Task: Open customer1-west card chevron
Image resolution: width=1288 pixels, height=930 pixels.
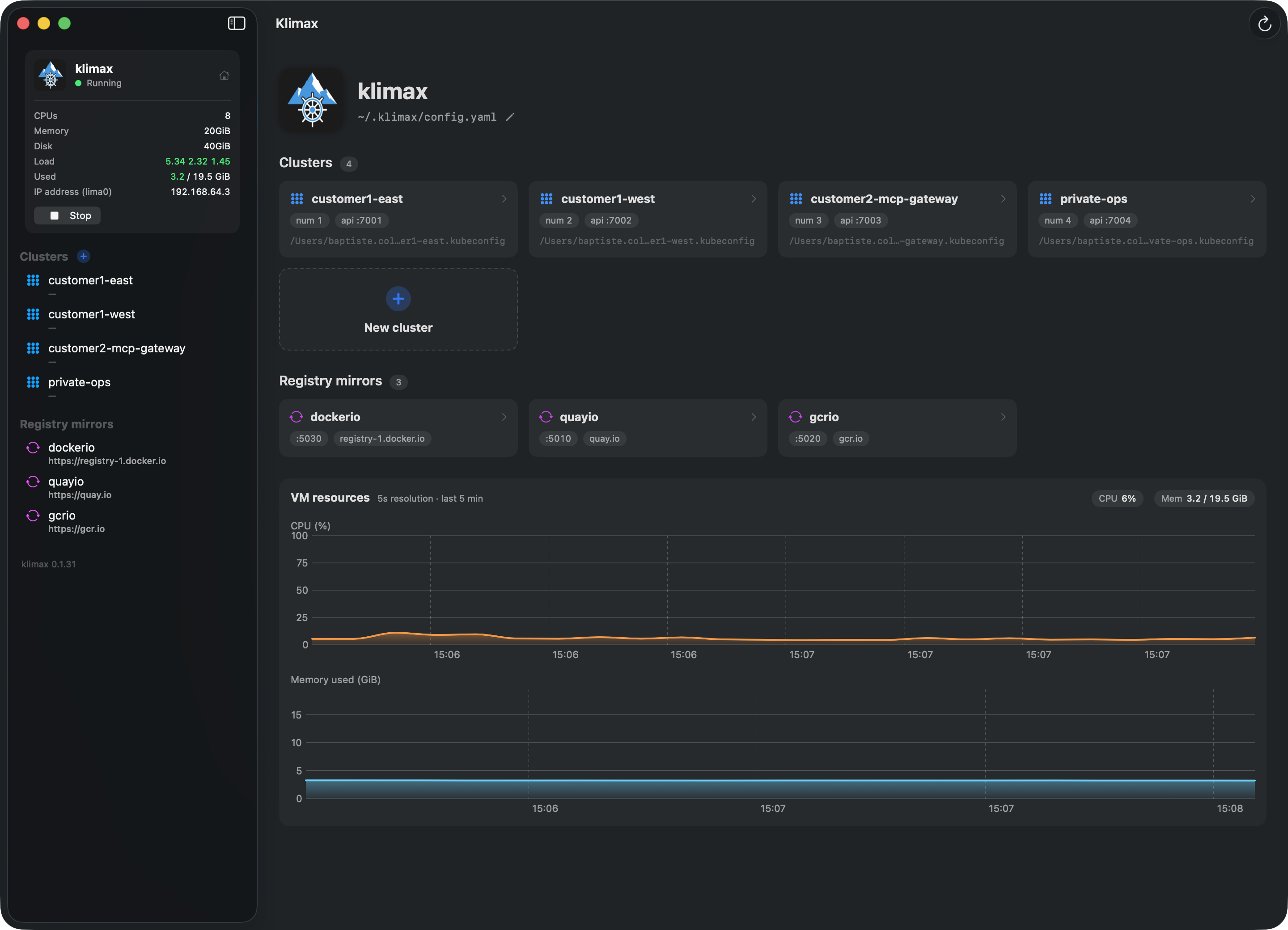Action: click(754, 199)
